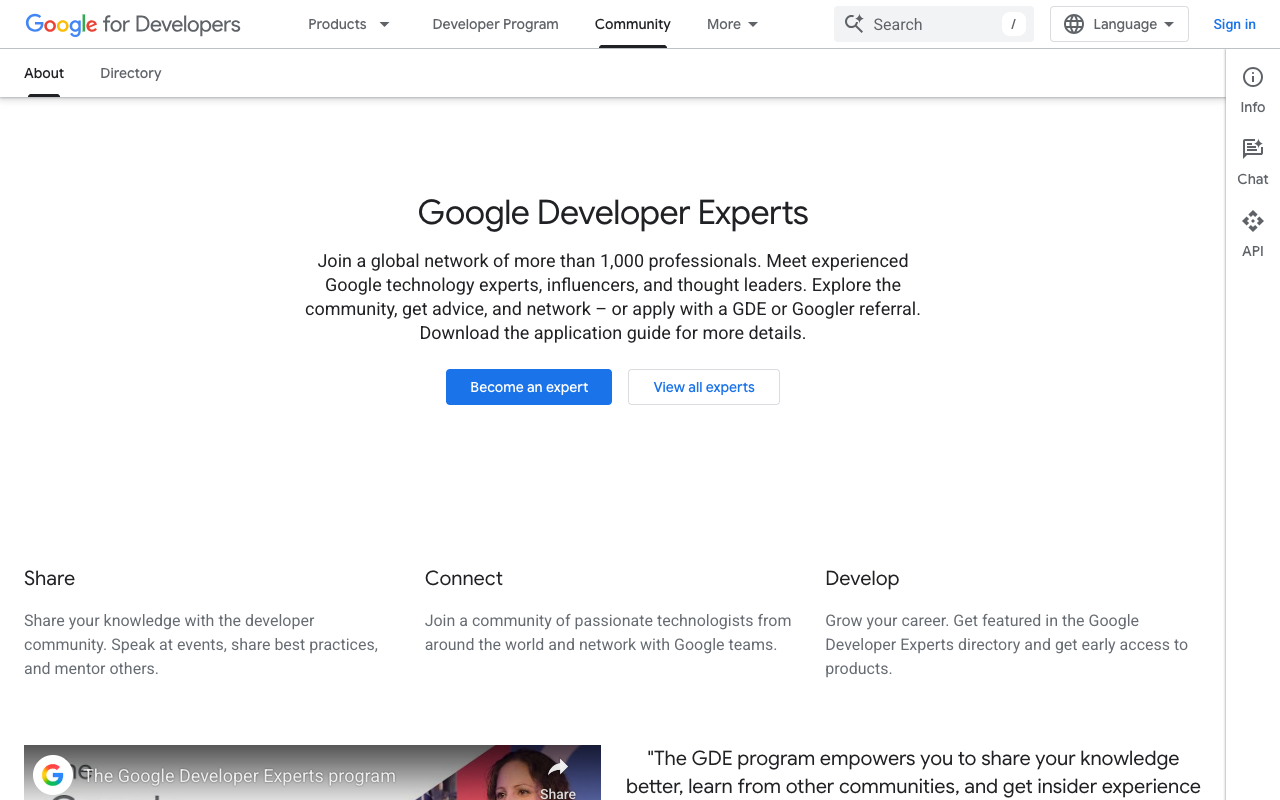The image size is (1280, 800).
Task: Expand the Products dropdown
Action: pyautogui.click(x=348, y=24)
